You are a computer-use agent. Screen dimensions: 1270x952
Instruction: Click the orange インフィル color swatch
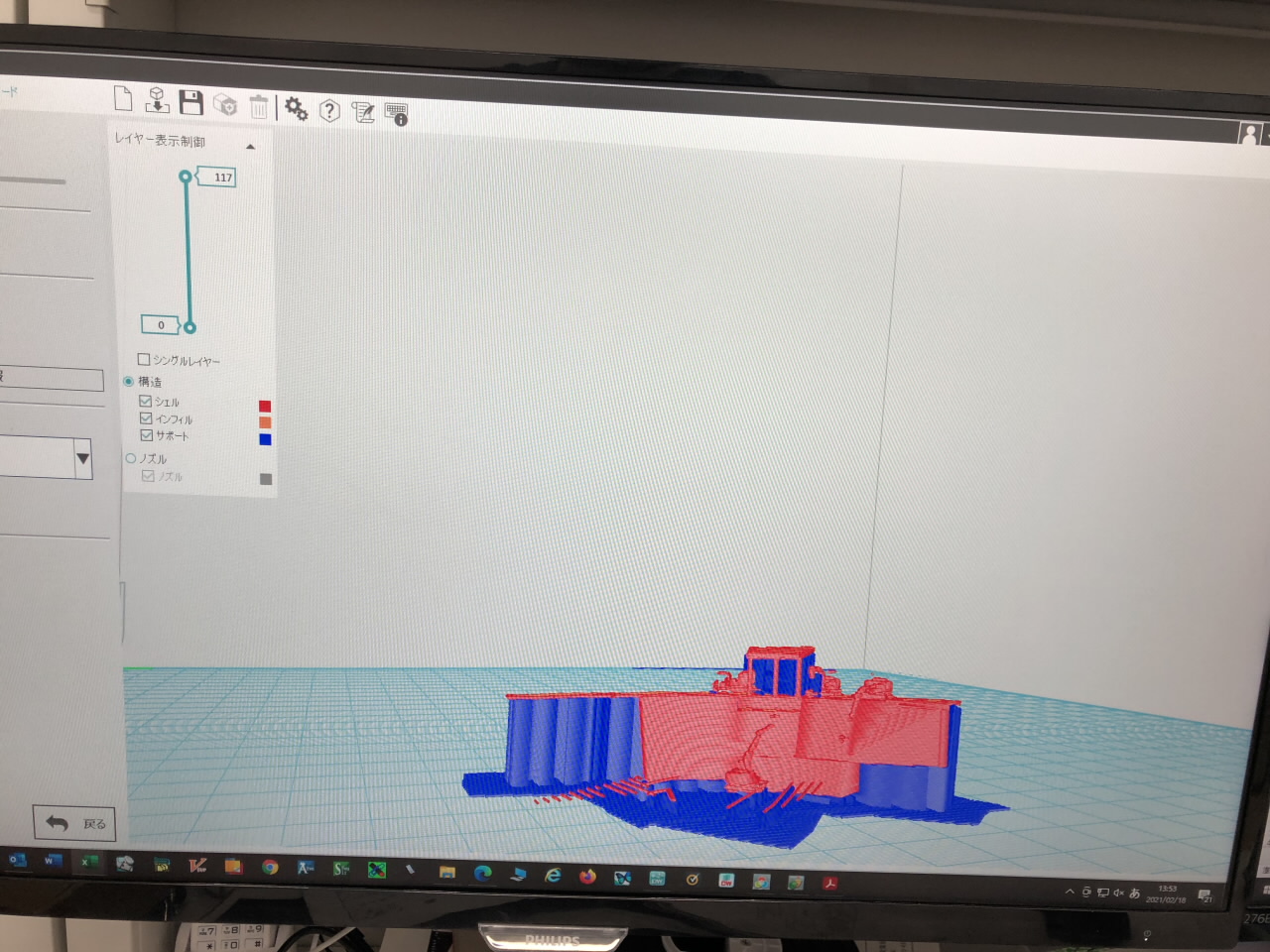tap(265, 422)
